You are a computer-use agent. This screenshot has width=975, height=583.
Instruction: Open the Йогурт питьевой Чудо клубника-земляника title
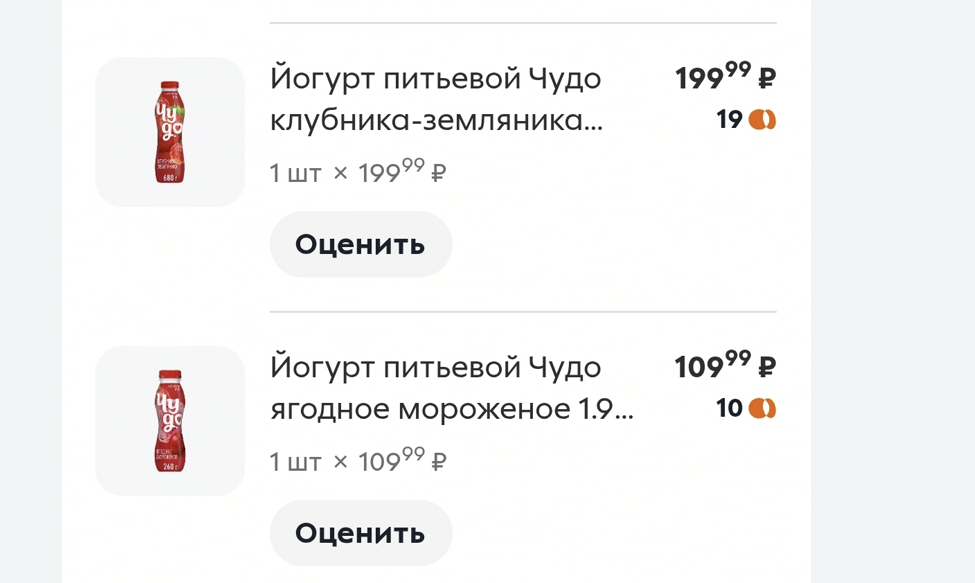(x=437, y=99)
